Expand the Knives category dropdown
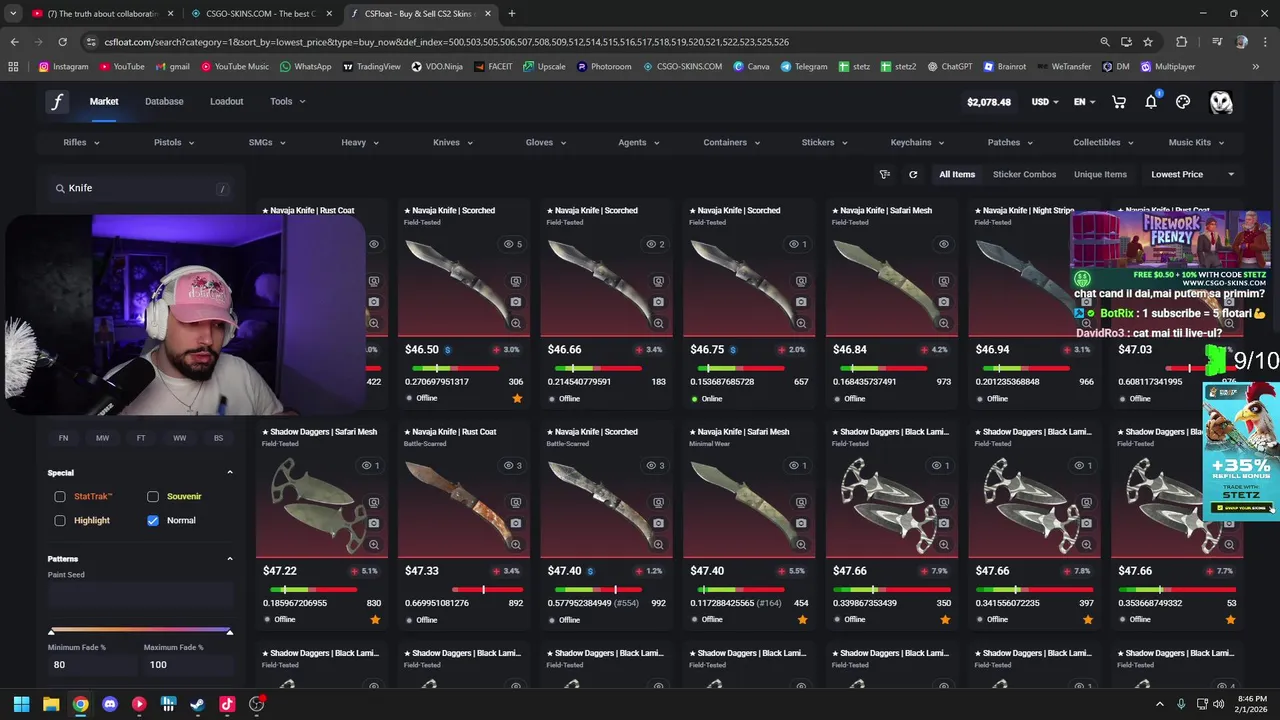This screenshot has height=720, width=1280. (453, 142)
